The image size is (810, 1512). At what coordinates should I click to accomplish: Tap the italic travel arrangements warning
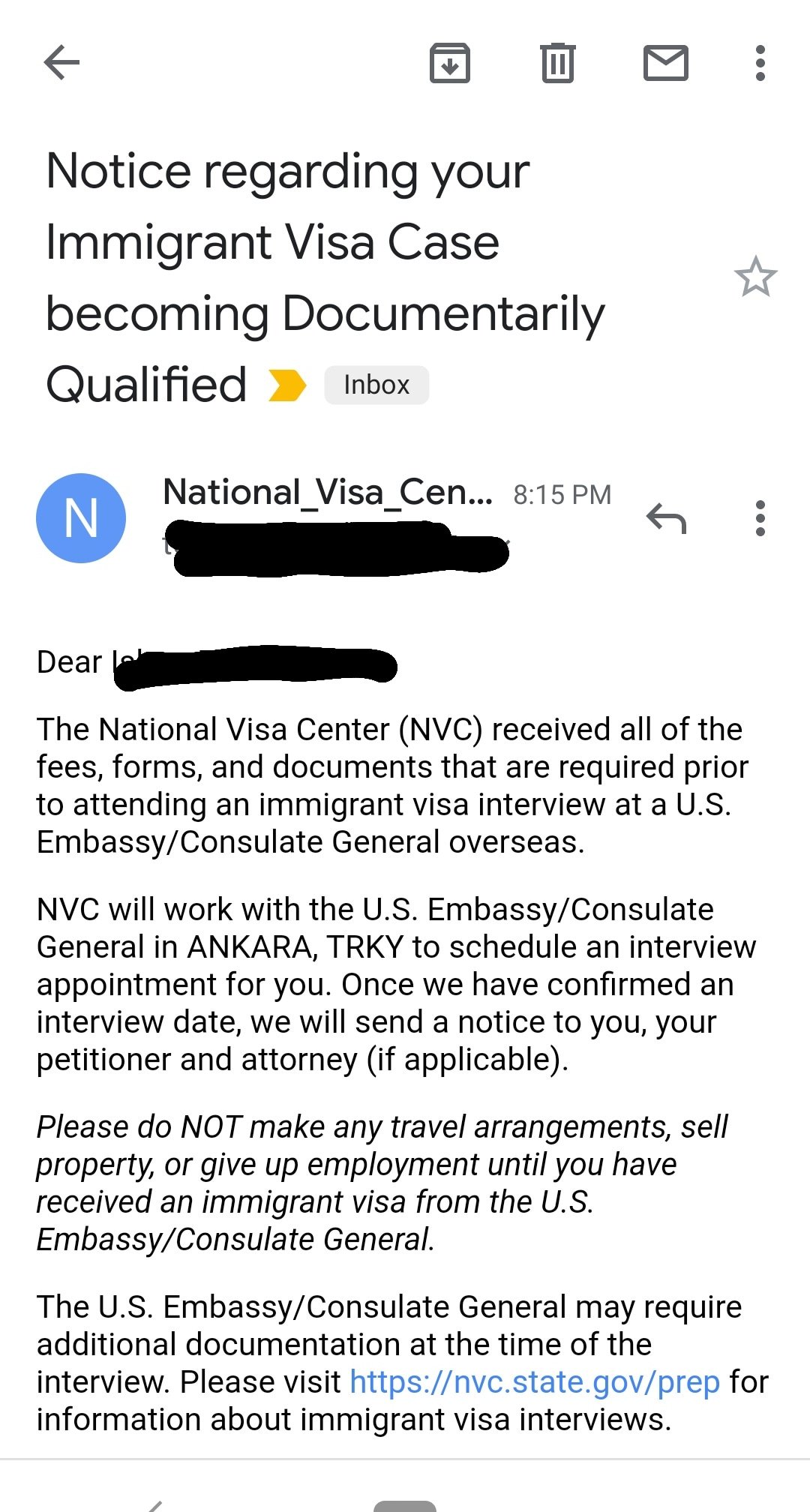(382, 1183)
